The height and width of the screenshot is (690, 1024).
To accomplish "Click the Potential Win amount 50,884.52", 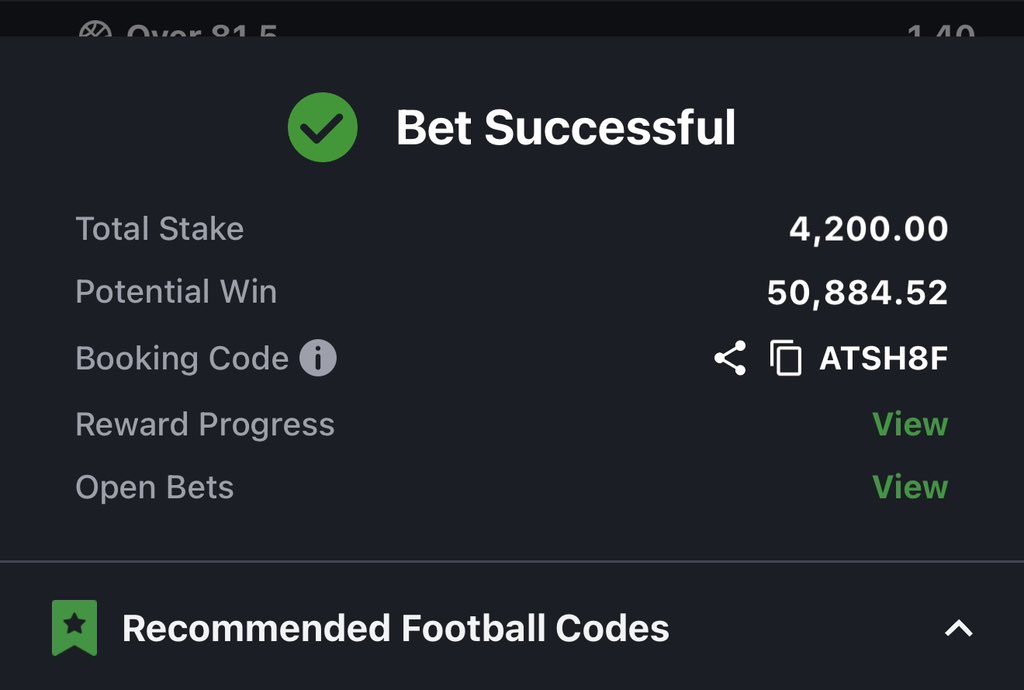I will point(857,292).
